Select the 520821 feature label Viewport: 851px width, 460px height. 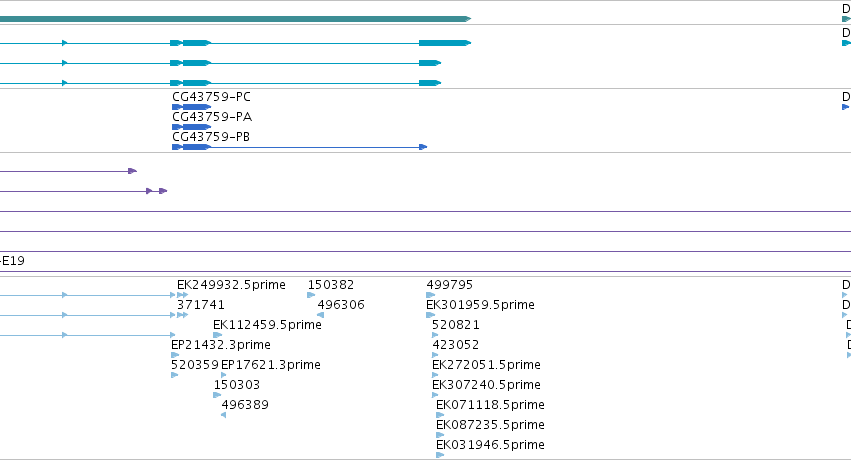click(456, 325)
